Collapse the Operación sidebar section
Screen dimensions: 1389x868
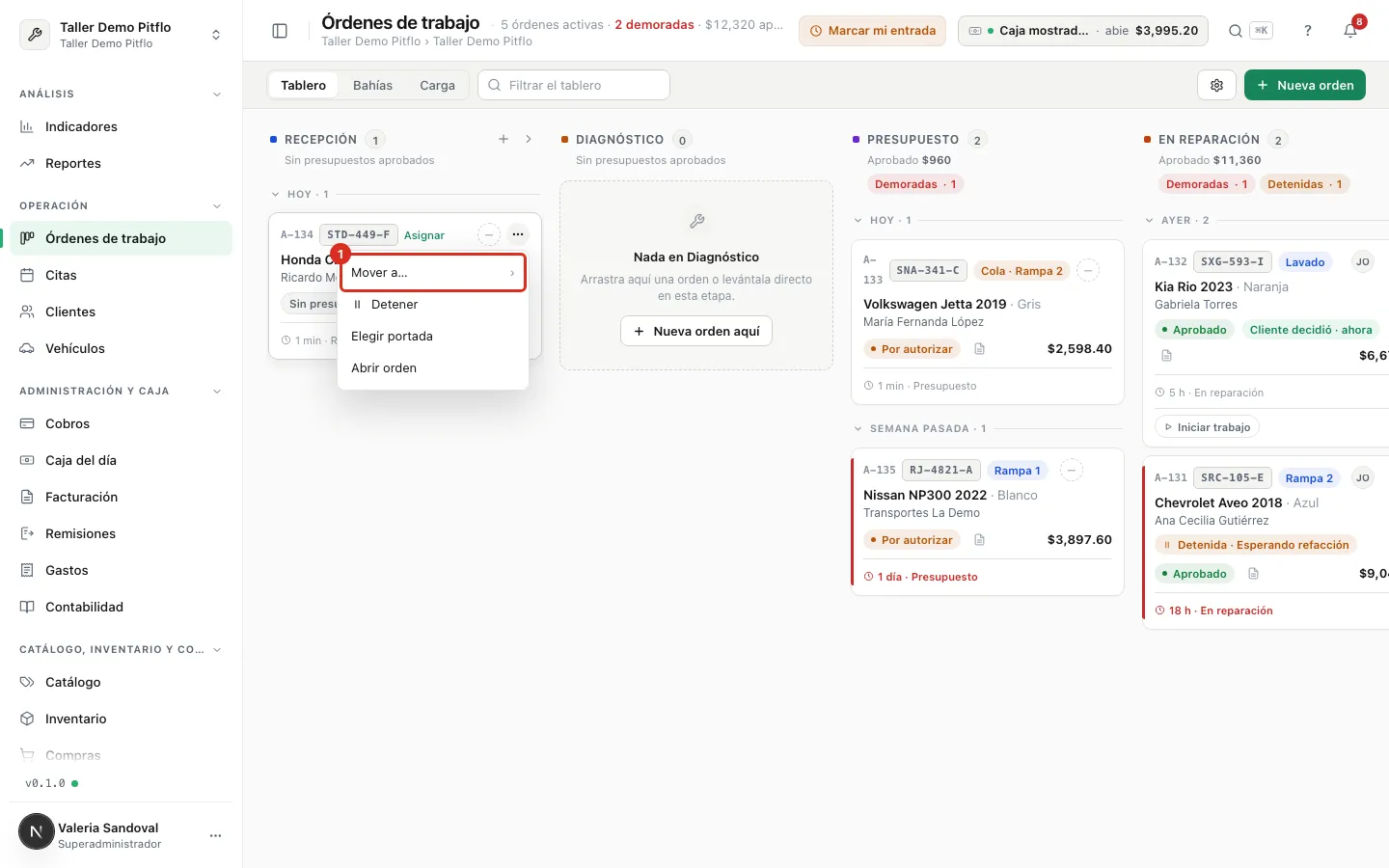(x=217, y=206)
